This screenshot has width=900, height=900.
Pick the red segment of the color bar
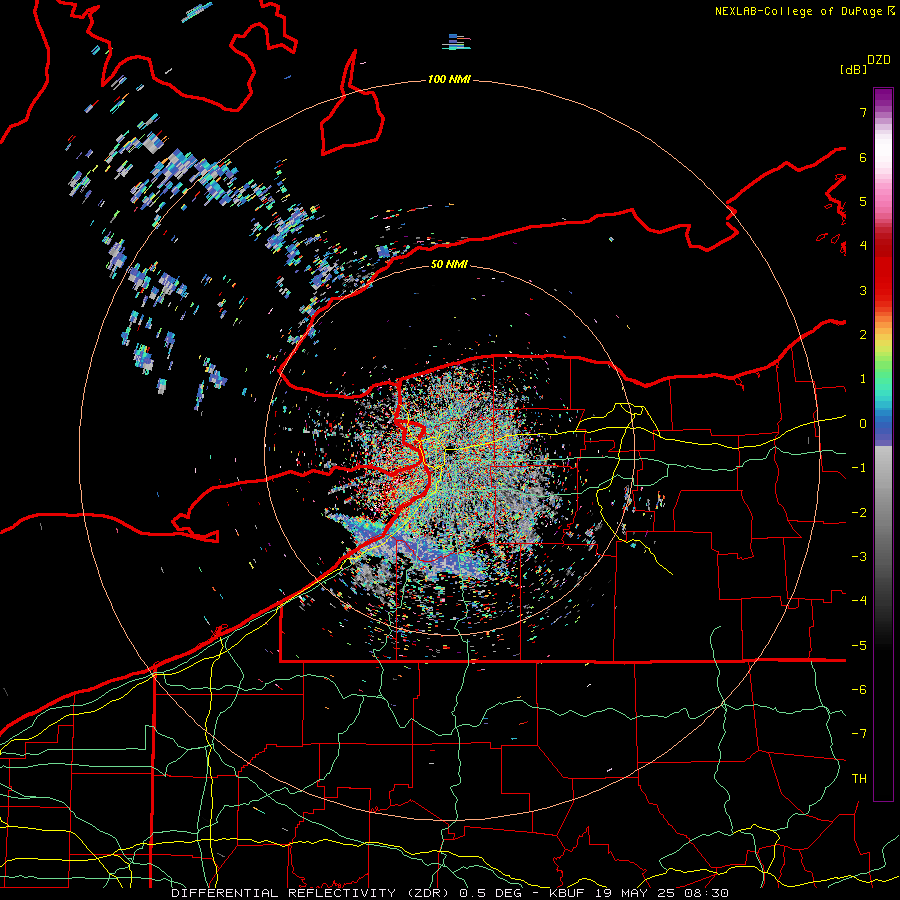(883, 270)
